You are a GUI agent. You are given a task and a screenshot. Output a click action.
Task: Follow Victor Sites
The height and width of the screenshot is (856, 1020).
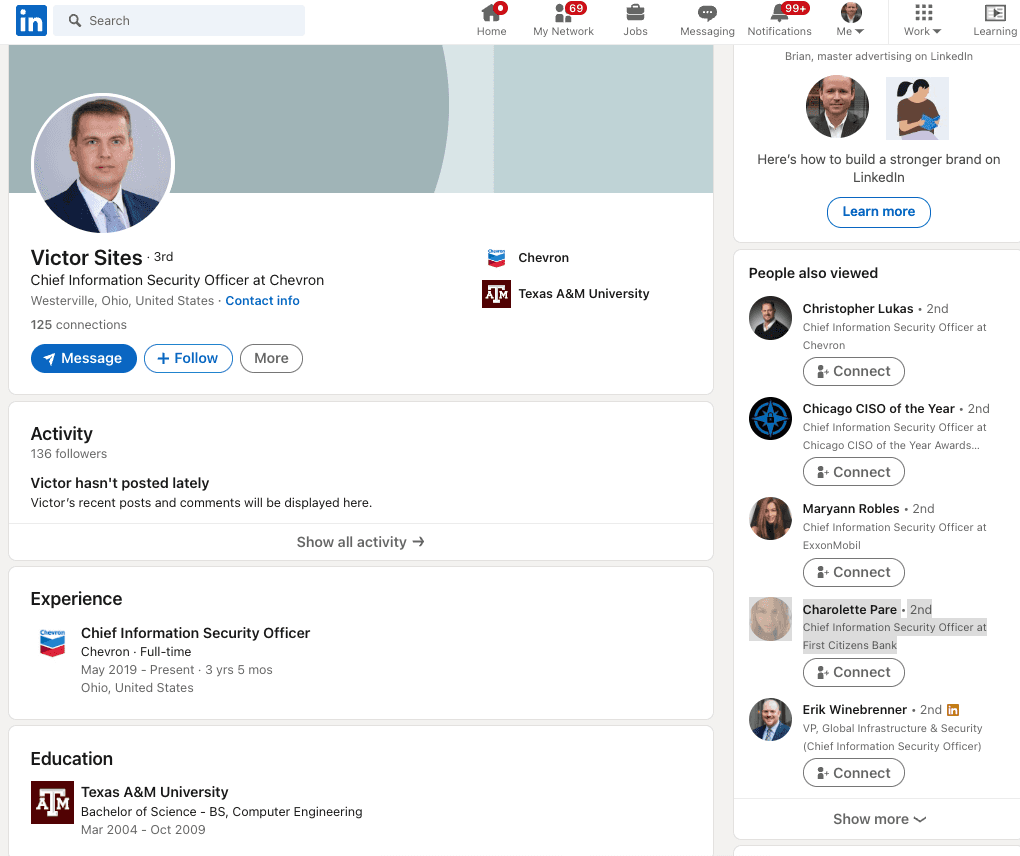[188, 358]
